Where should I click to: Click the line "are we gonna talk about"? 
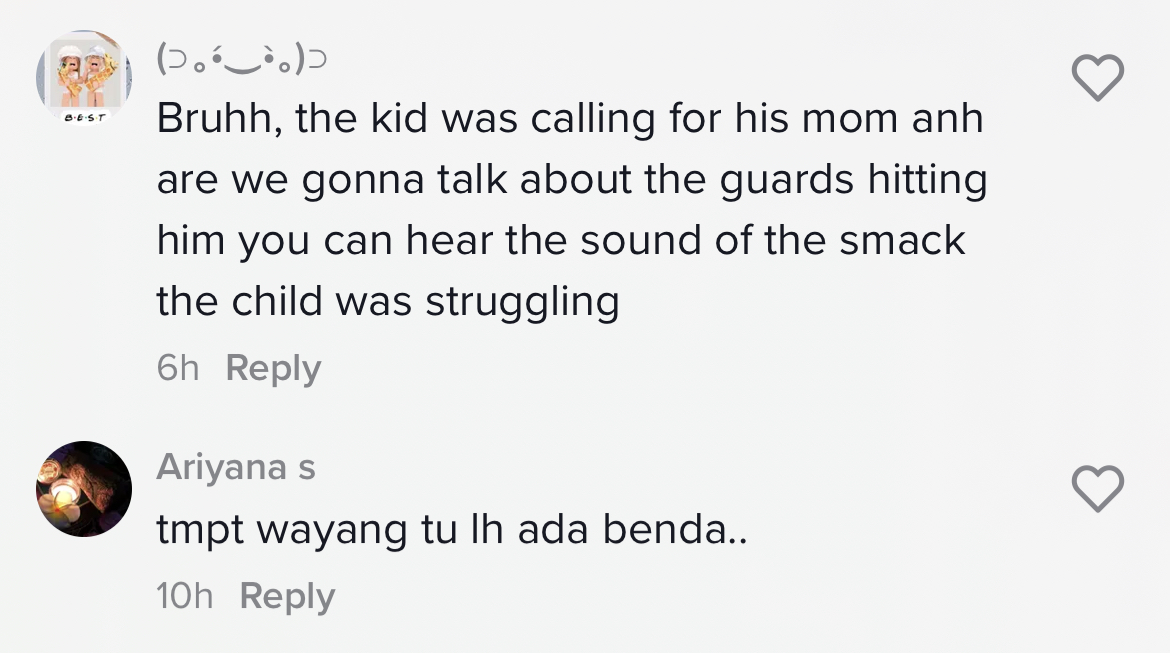(x=571, y=181)
